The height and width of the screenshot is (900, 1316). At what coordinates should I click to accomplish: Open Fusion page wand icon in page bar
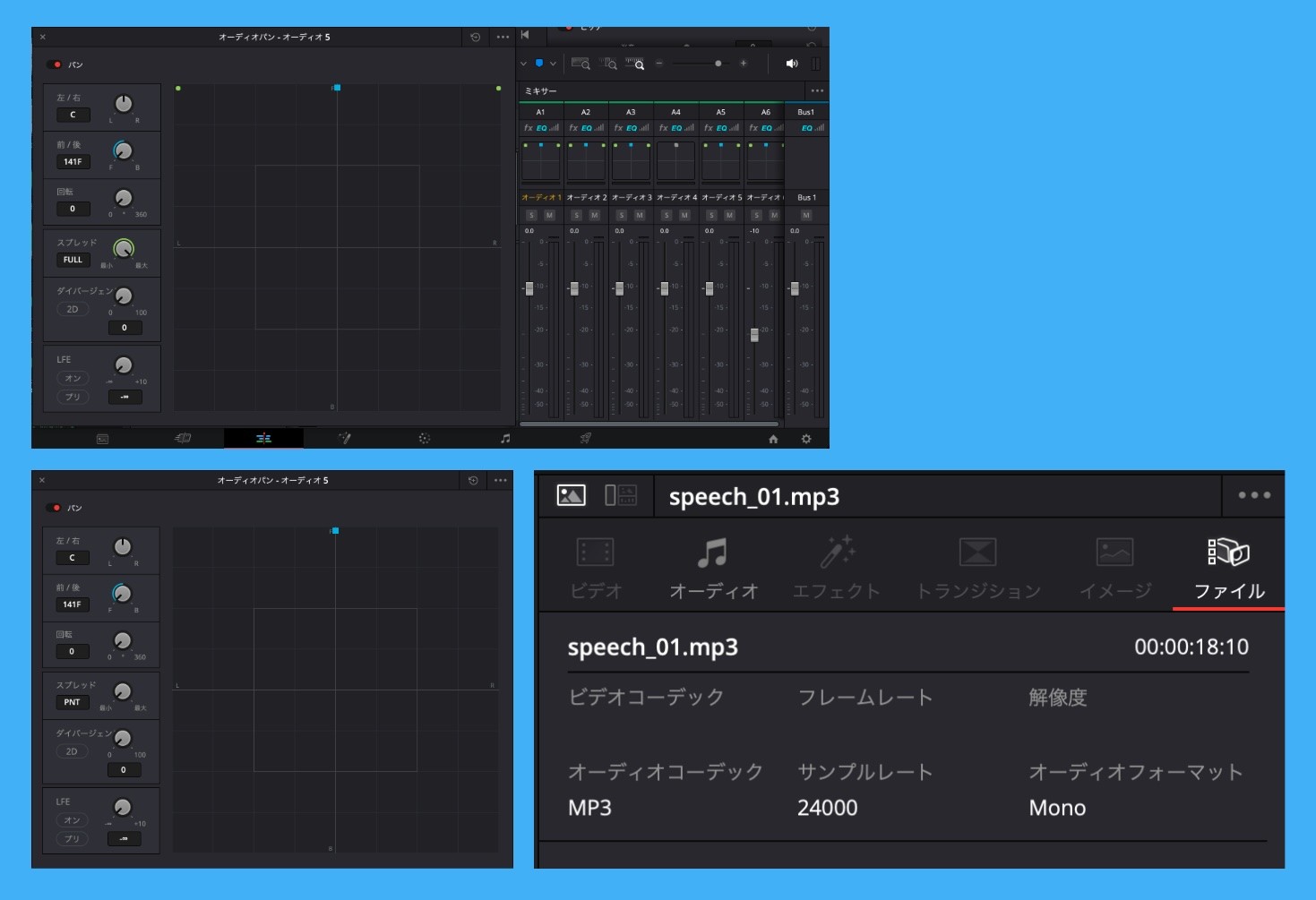point(344,438)
